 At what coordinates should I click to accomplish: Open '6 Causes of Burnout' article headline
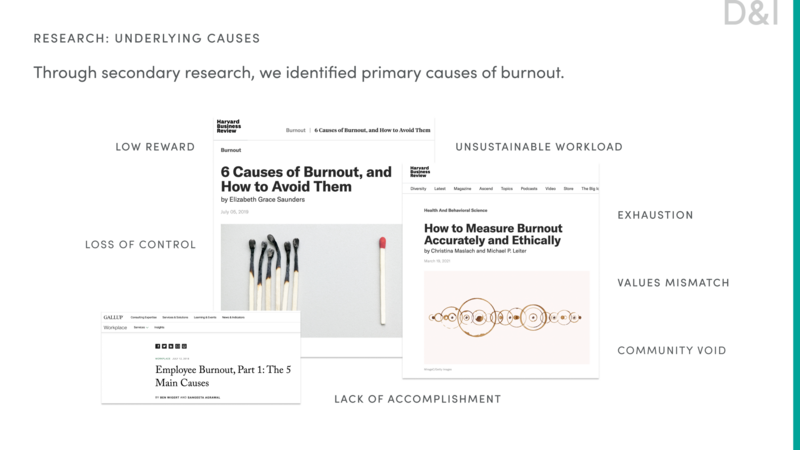306,179
